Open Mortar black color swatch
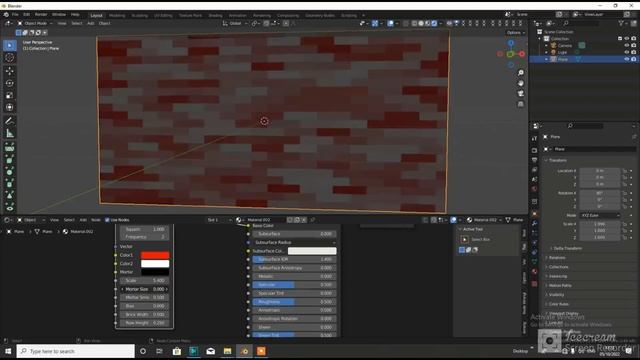 click(x=155, y=272)
